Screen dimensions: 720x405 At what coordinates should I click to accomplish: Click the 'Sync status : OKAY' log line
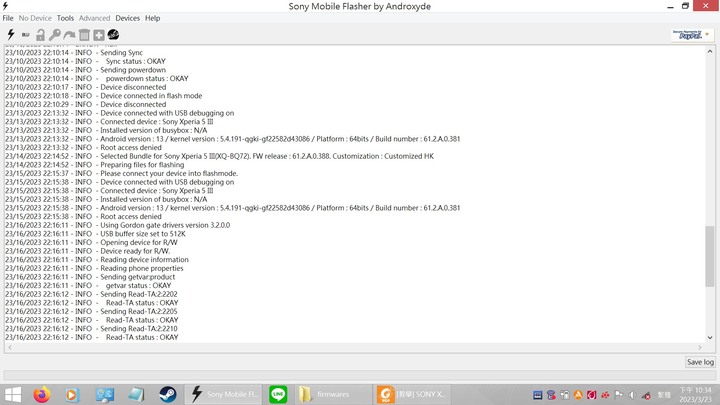pos(85,62)
